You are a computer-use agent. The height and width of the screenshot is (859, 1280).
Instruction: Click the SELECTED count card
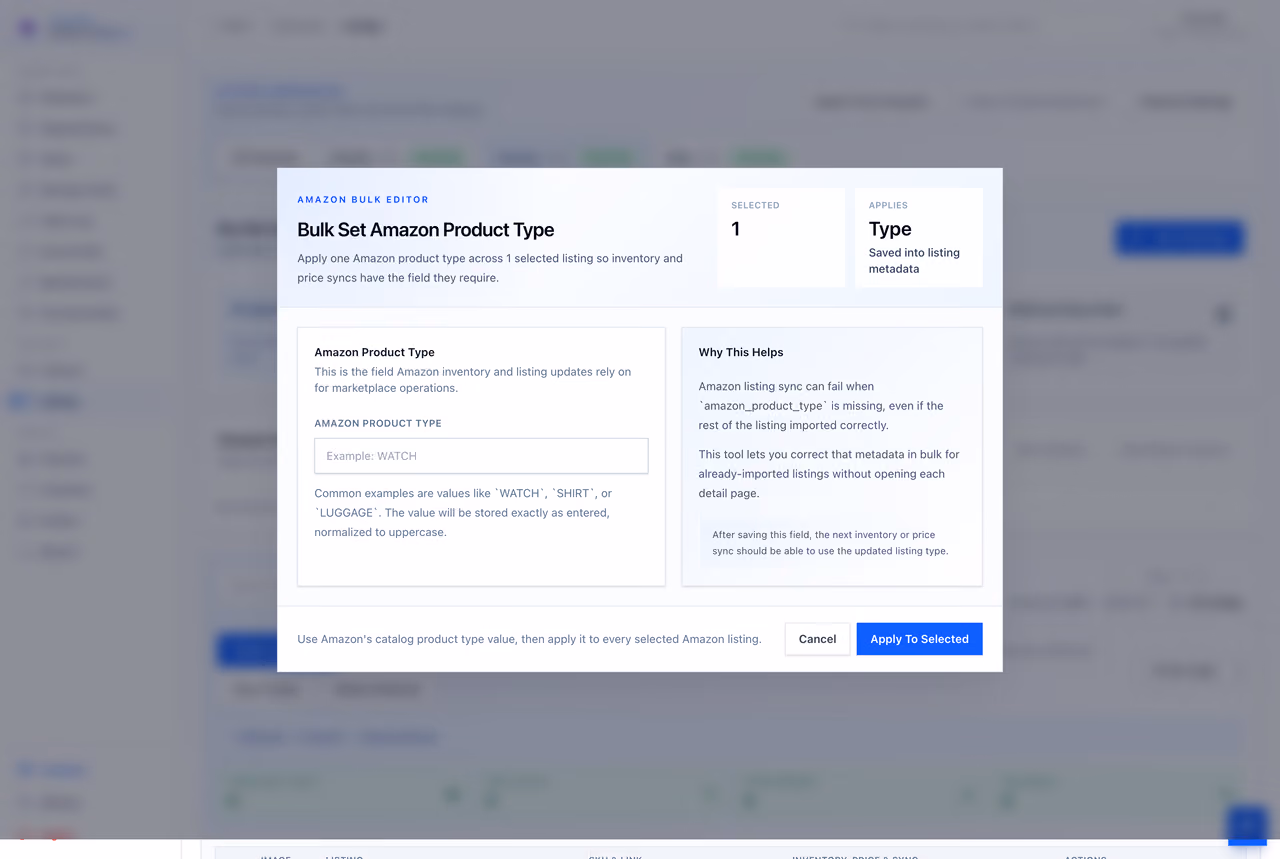[781, 238]
